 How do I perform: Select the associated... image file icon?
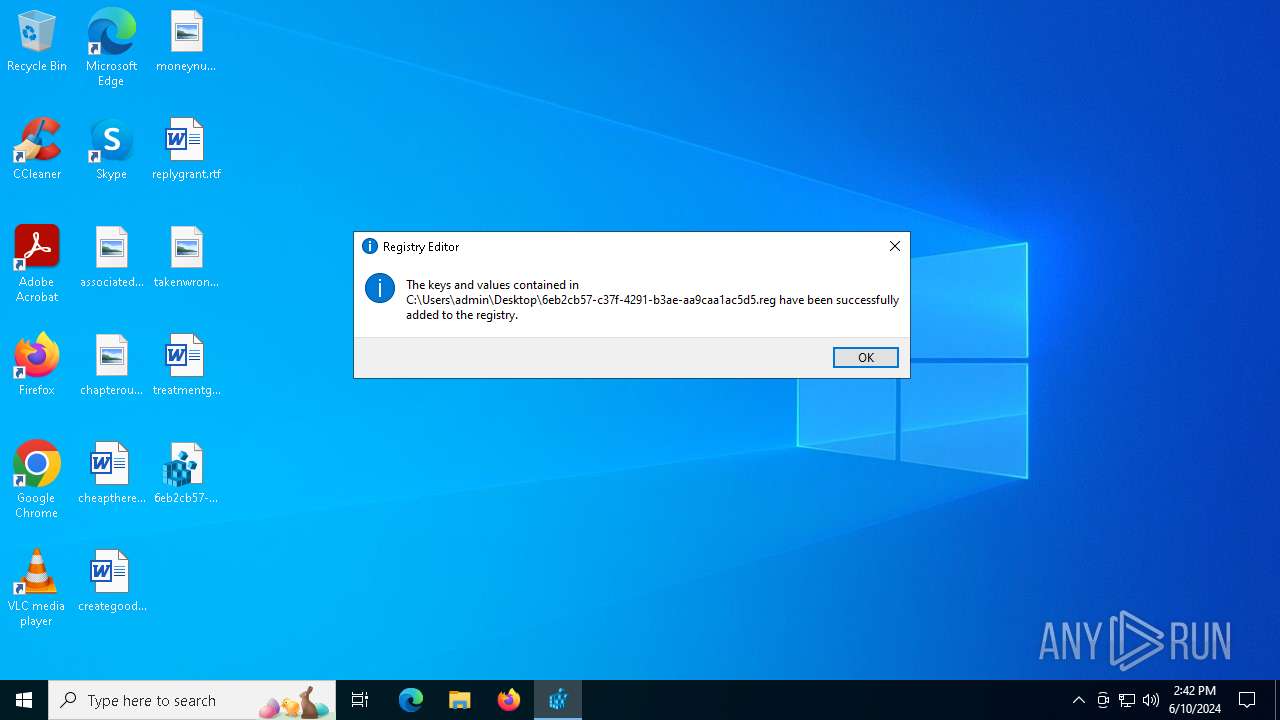coord(111,257)
